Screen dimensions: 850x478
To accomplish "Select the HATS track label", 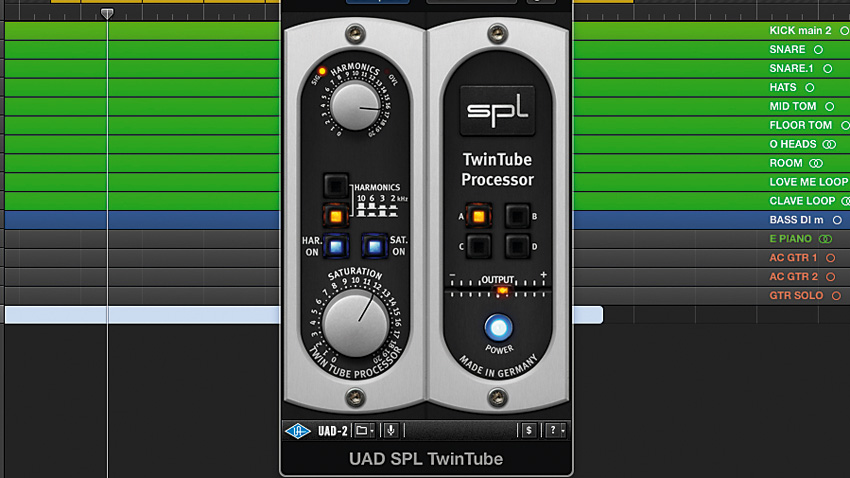I will tap(783, 87).
